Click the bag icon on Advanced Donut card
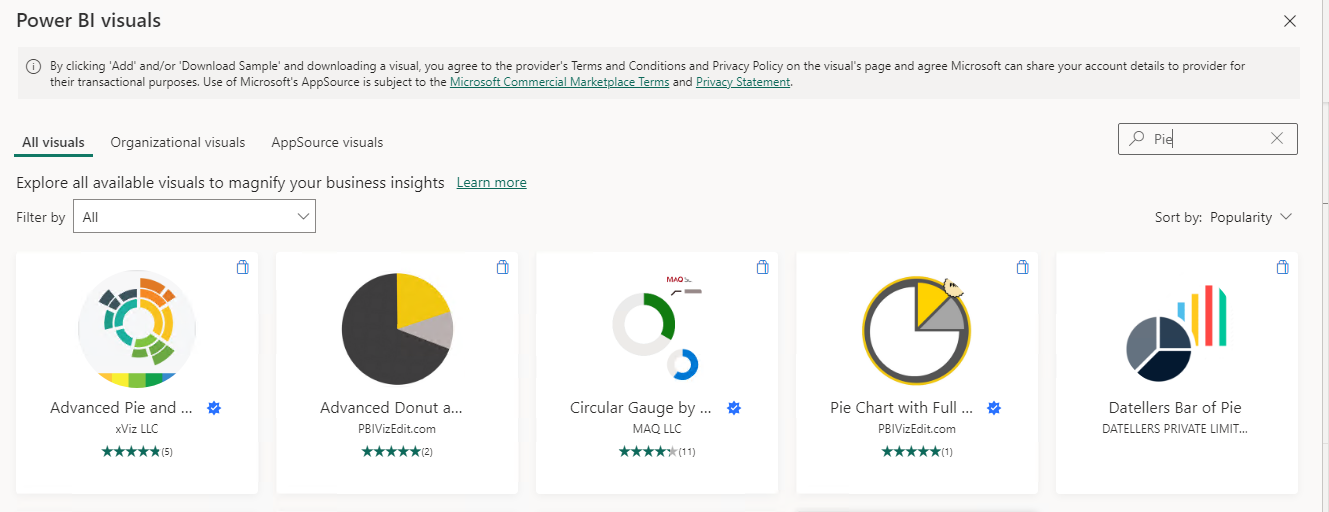The width and height of the screenshot is (1329, 512). pyautogui.click(x=503, y=267)
